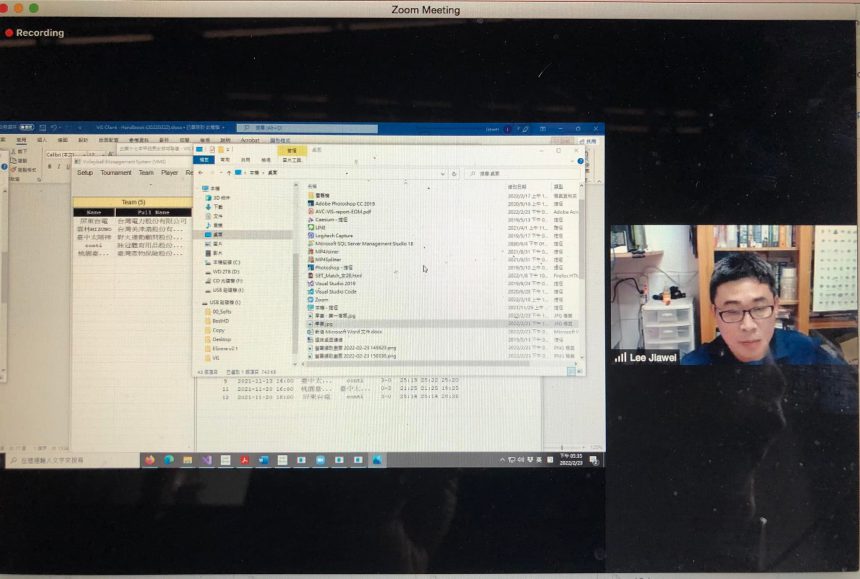Screen dimensions: 860x579
Task: Adjust the Word zoom slider in status bar
Action: tap(562, 447)
